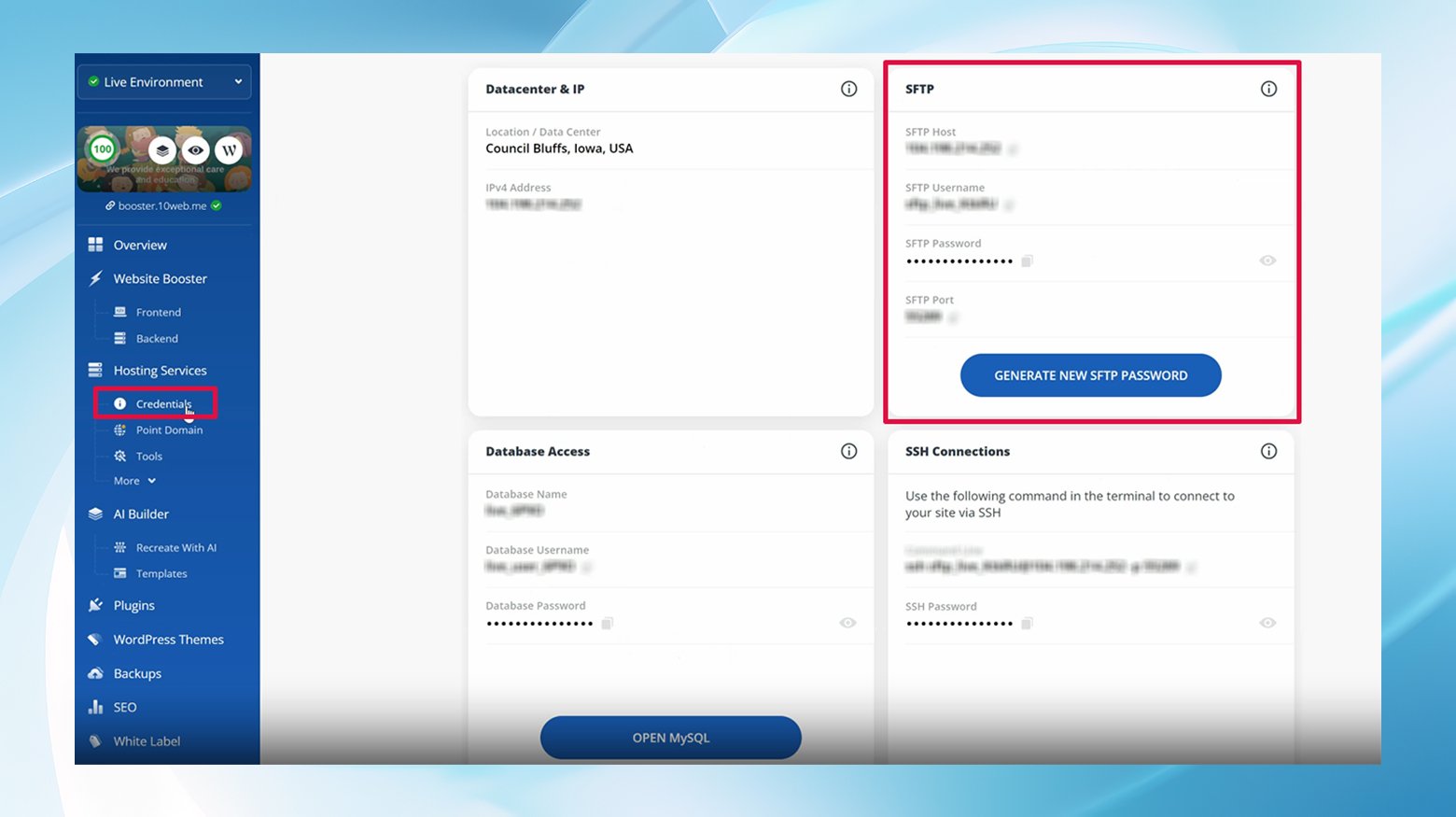
Task: Reveal the SFTP Password
Action: click(1267, 261)
